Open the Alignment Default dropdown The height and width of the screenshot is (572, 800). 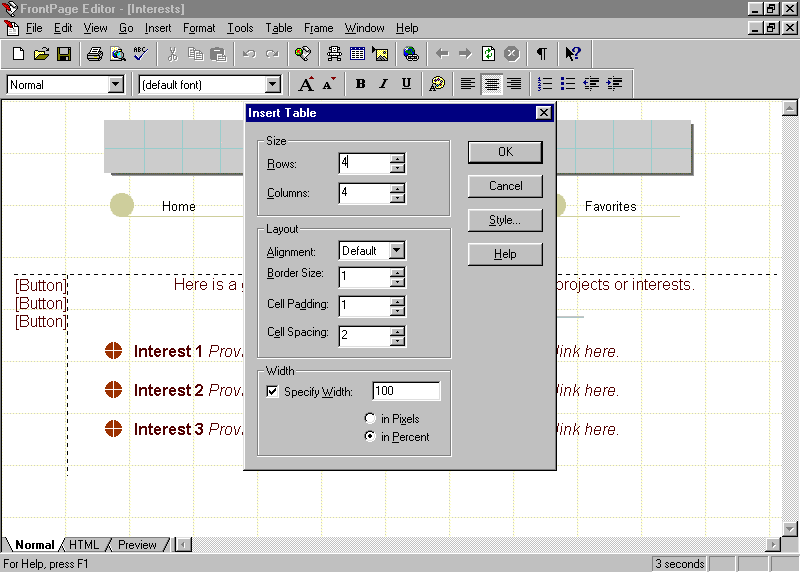click(x=396, y=251)
